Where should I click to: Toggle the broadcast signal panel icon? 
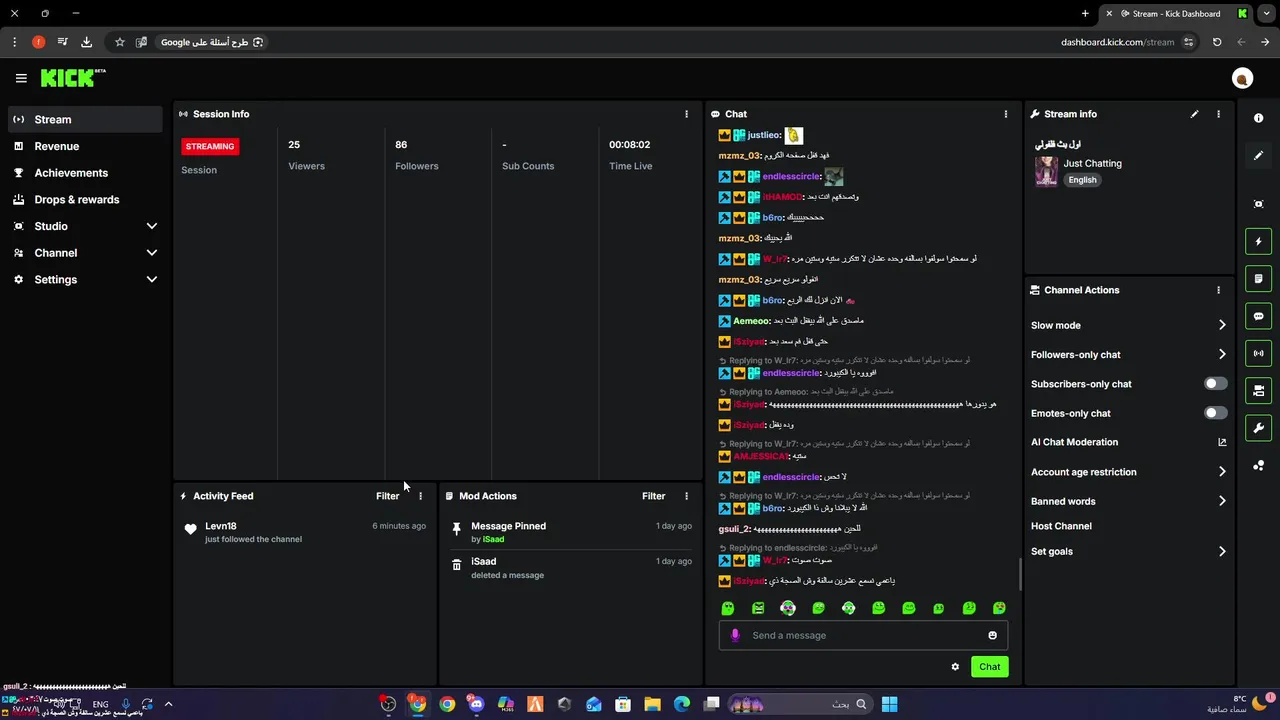pos(1258,353)
